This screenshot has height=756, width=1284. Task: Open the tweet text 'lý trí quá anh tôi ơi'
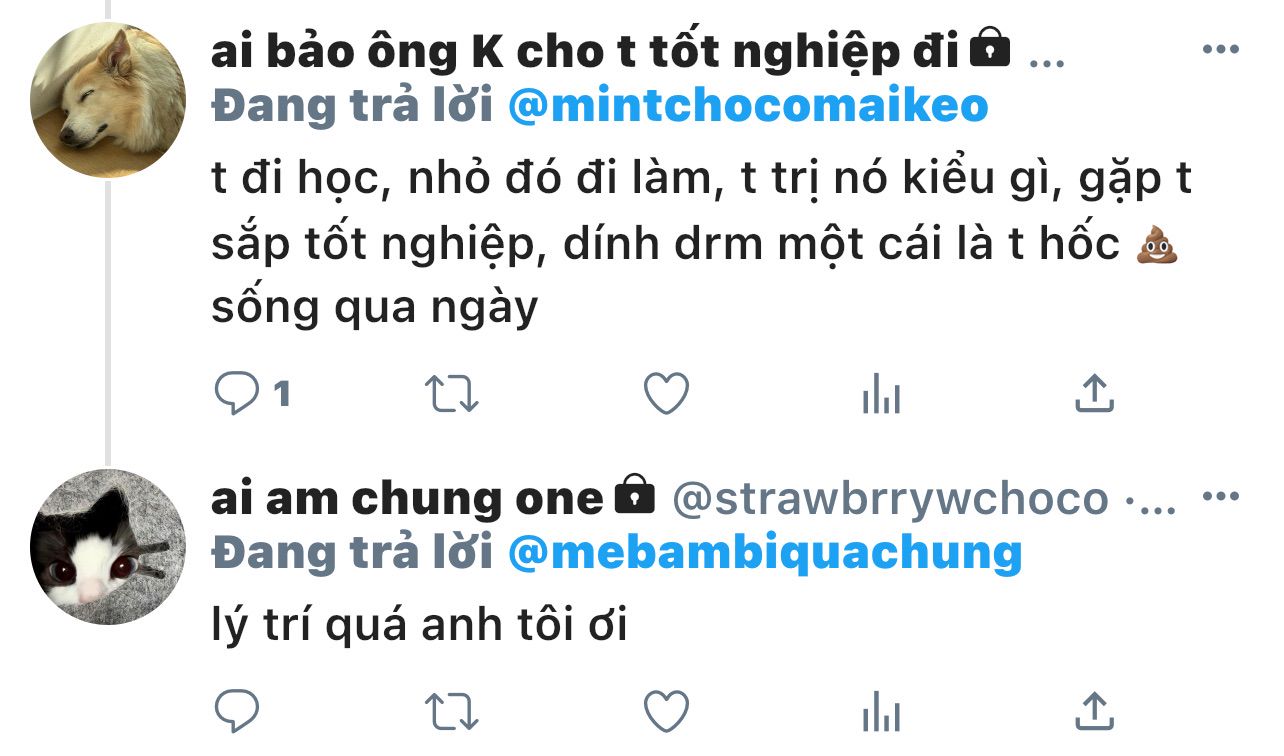[x=419, y=626]
